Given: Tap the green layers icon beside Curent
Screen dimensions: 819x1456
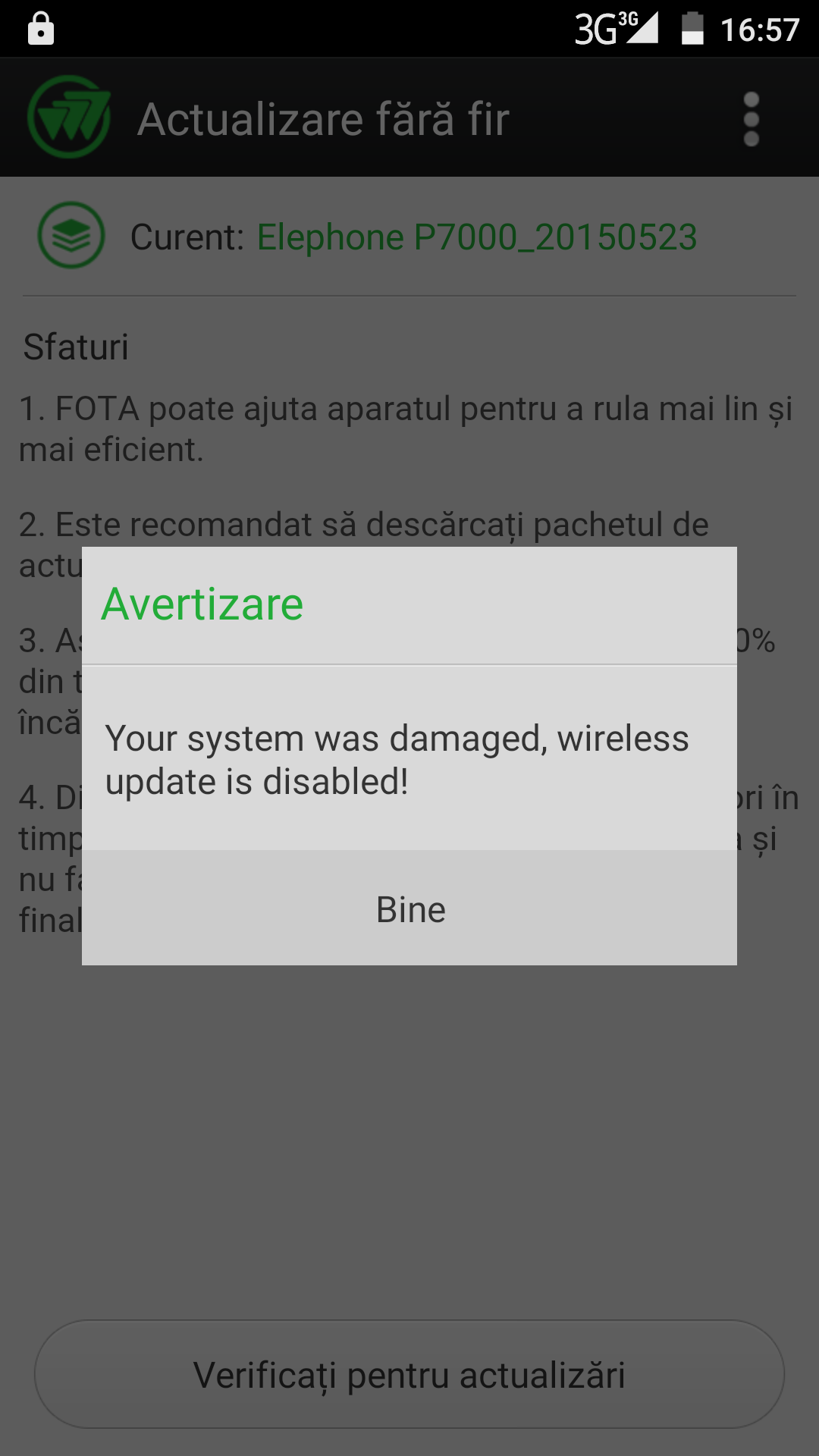Looking at the screenshot, I should [71, 235].
